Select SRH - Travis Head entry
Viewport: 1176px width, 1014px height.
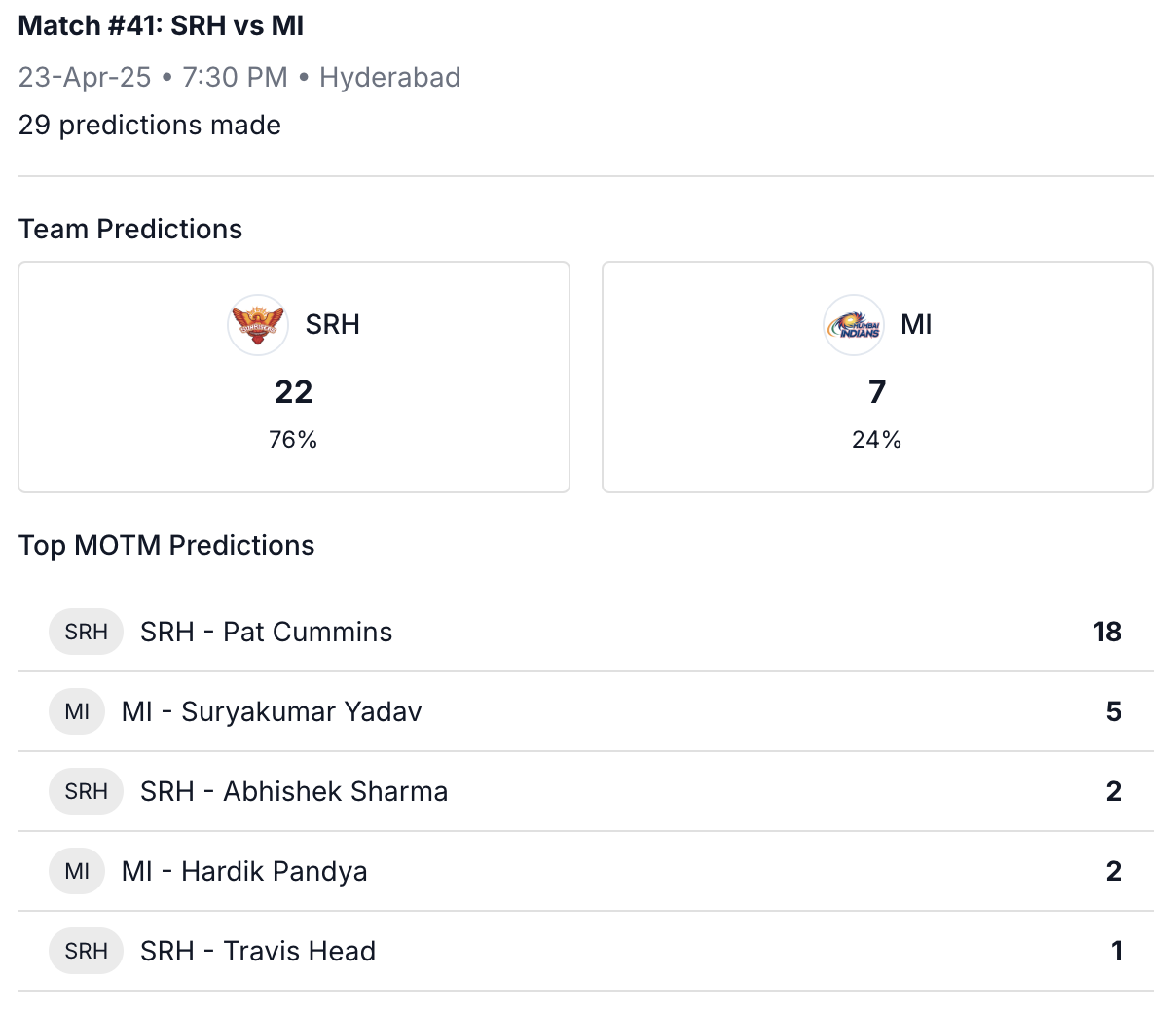coord(585,951)
